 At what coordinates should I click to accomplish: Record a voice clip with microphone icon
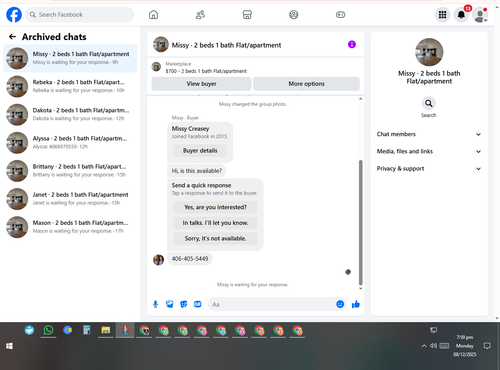point(155,304)
